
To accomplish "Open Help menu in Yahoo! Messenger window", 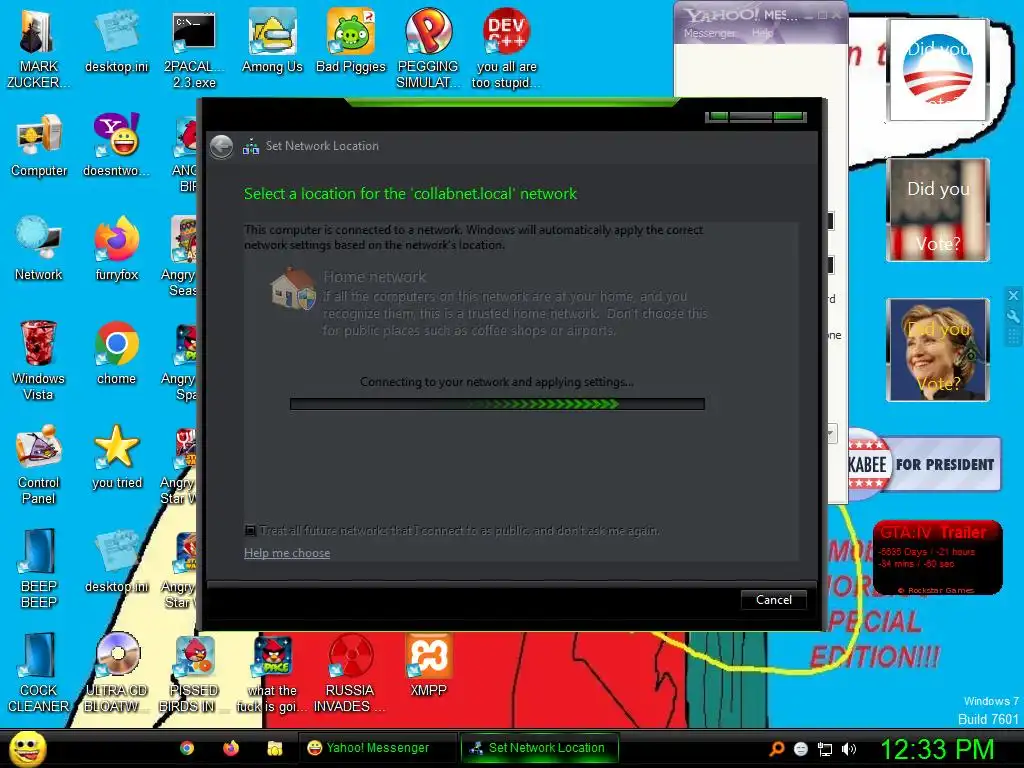I will [x=762, y=33].
